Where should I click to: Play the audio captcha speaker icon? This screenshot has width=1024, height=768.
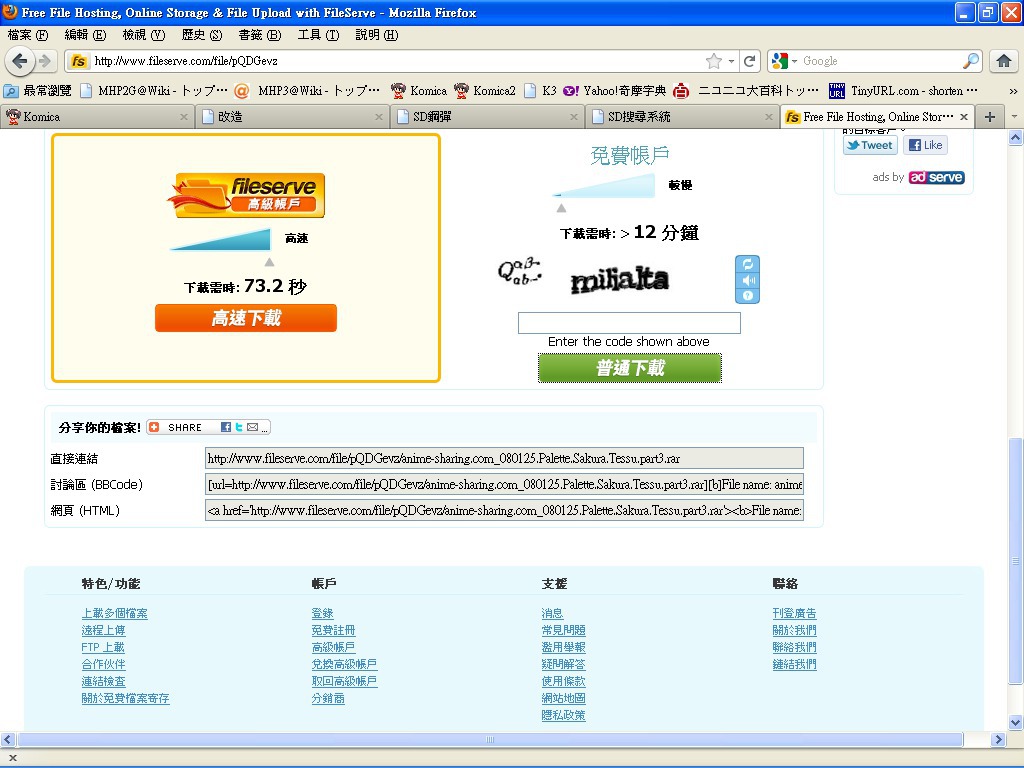tap(748, 280)
